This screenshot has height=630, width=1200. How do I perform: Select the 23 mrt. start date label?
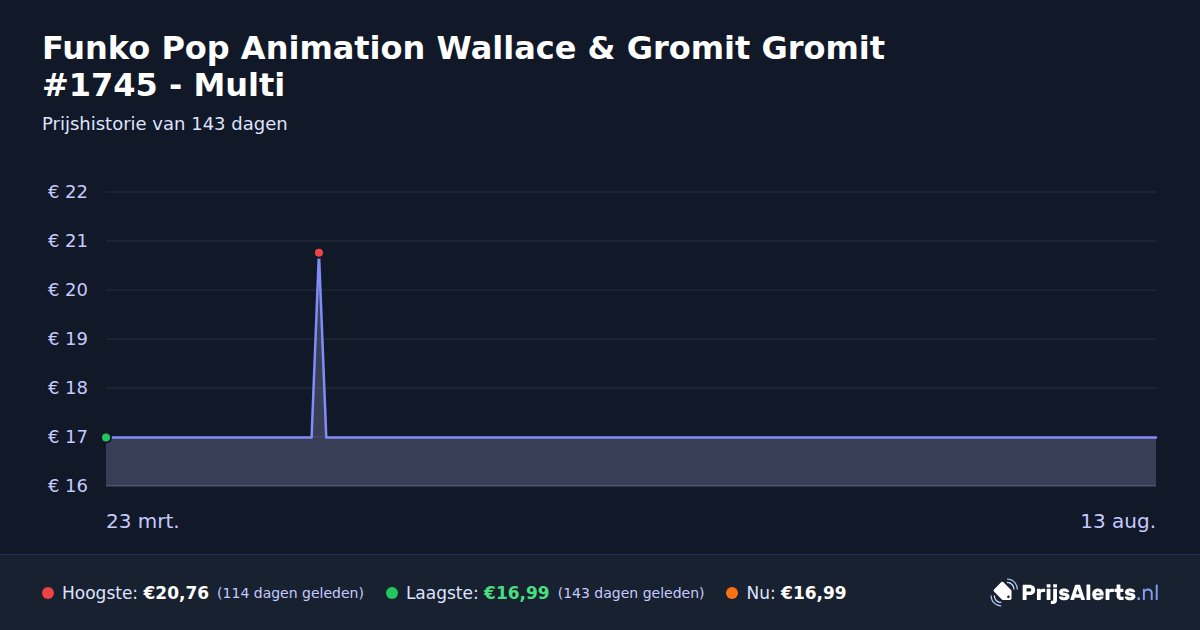(x=143, y=521)
